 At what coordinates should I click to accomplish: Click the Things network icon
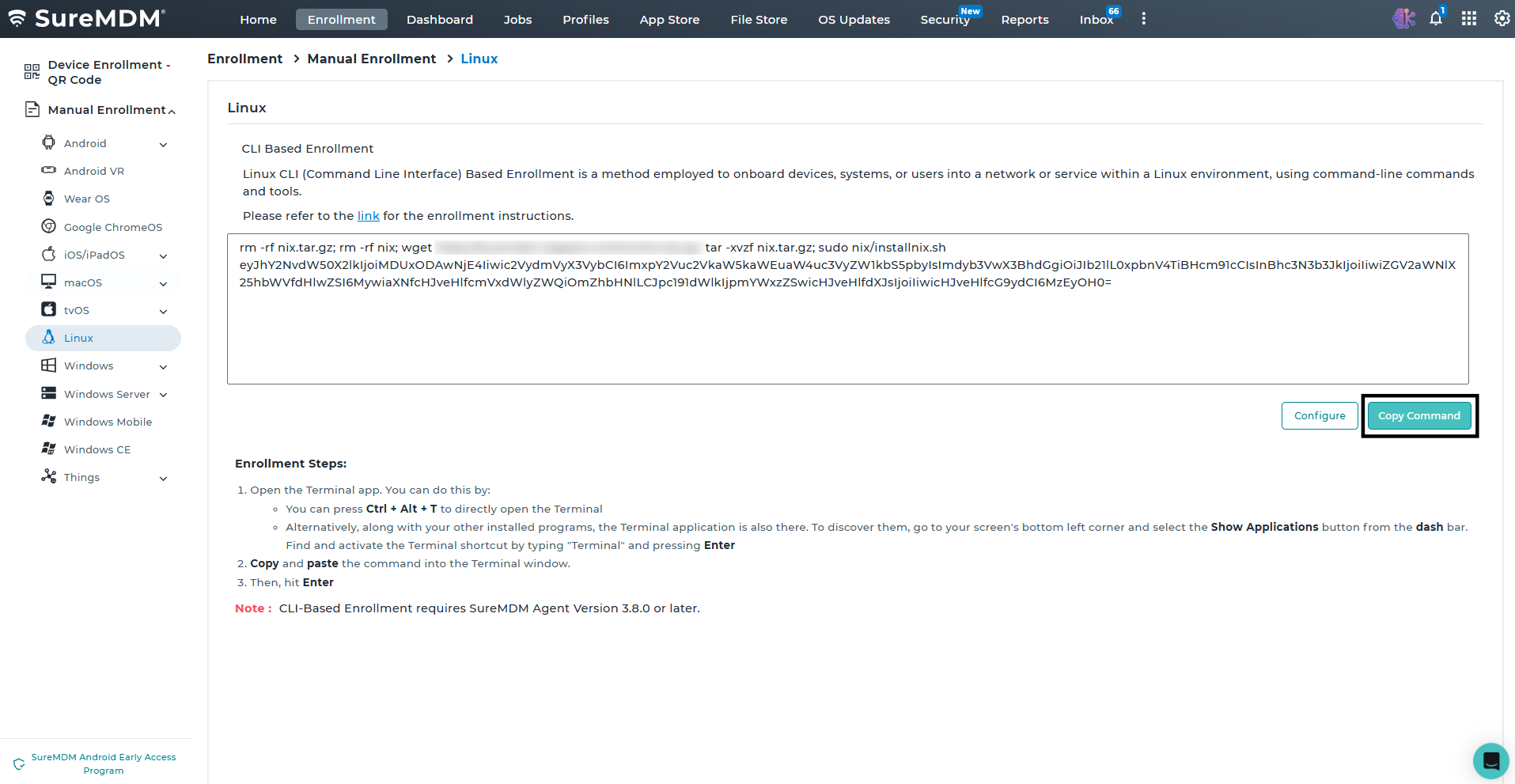(49, 476)
